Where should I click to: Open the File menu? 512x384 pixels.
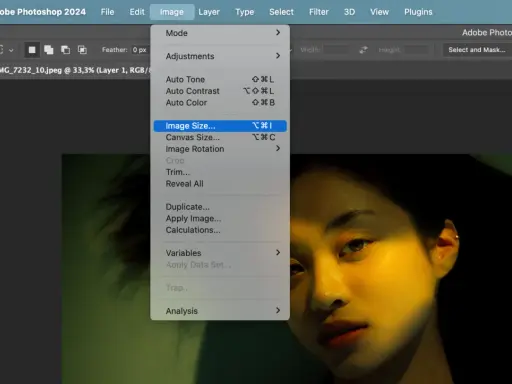click(107, 12)
